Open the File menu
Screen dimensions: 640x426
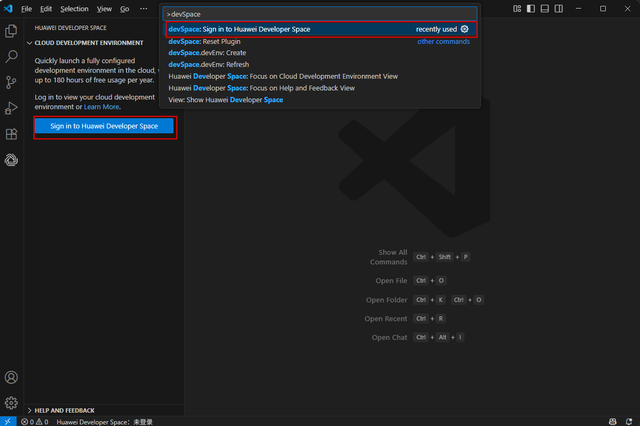click(x=26, y=8)
